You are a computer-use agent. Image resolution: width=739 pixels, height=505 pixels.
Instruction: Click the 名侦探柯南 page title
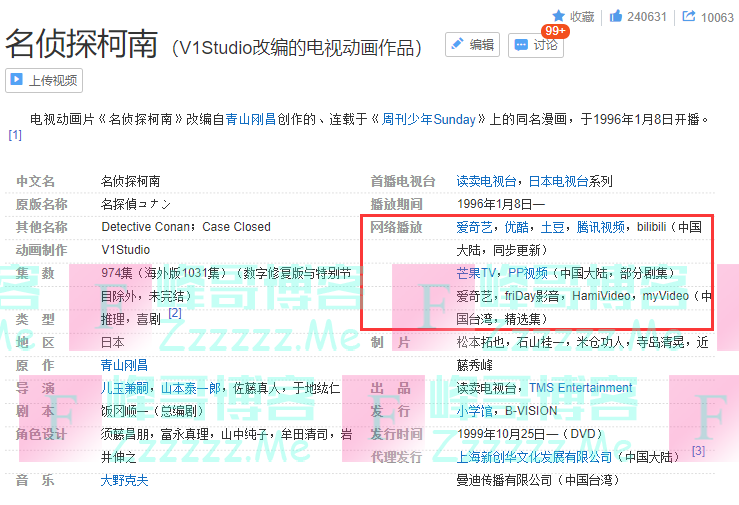pyautogui.click(x=82, y=44)
